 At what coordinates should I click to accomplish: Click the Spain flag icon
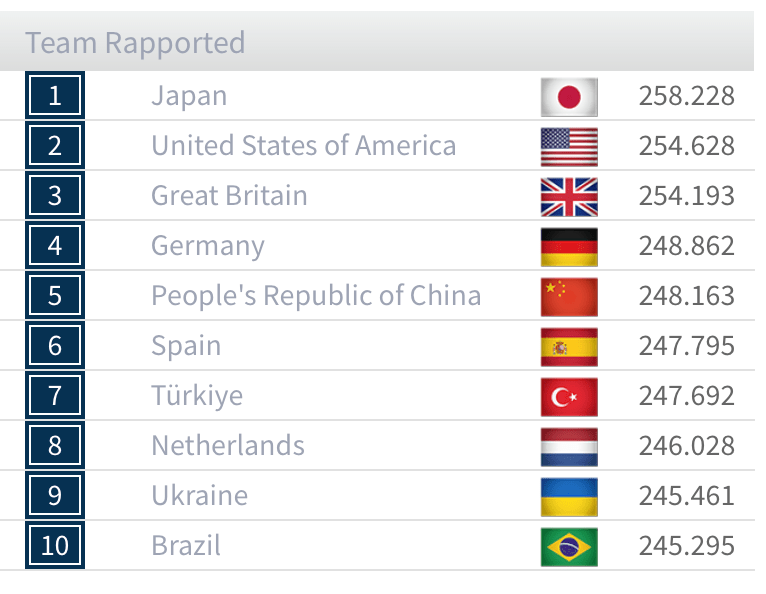(569, 346)
